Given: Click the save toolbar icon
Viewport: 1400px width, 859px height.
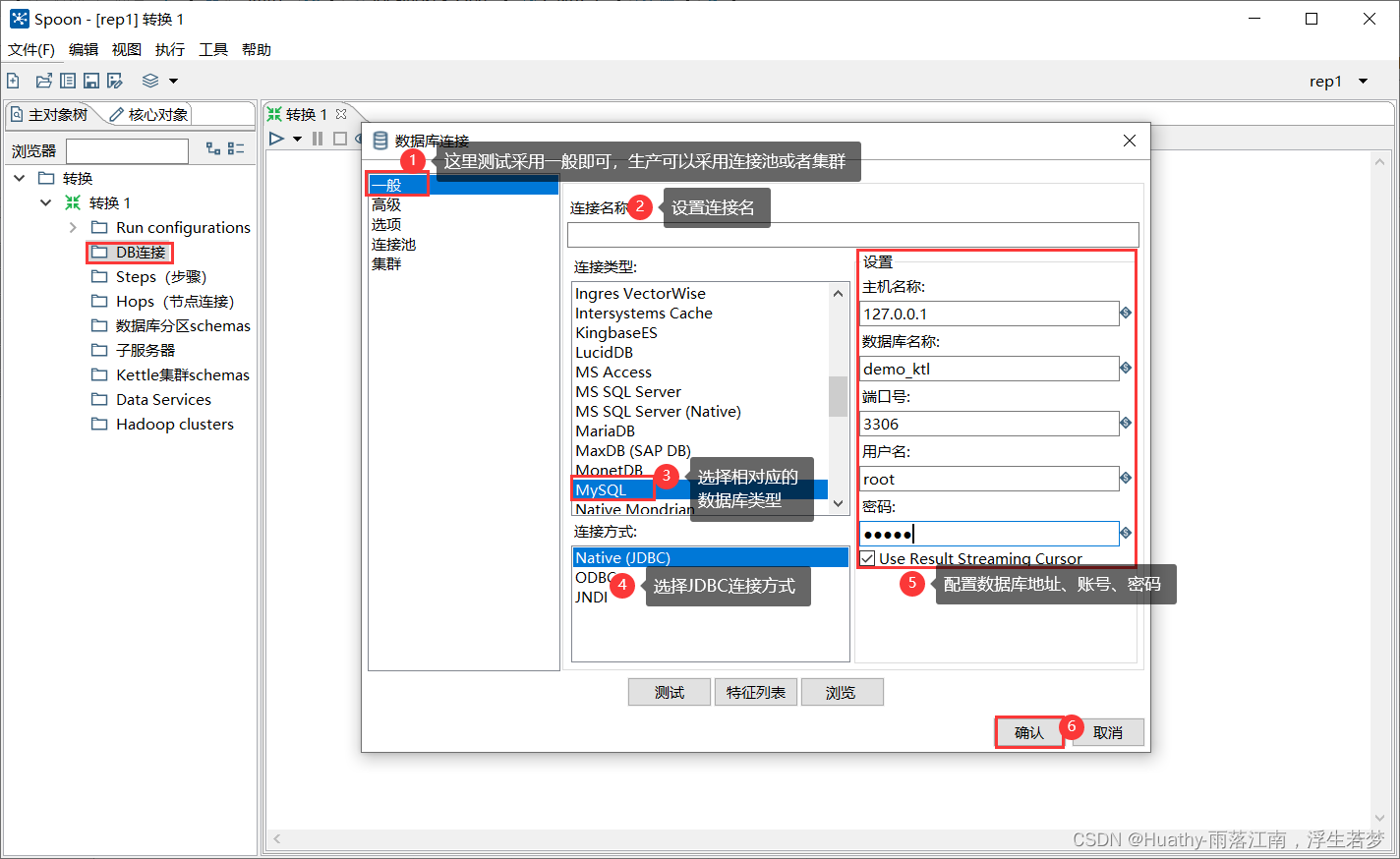Looking at the screenshot, I should pyautogui.click(x=91, y=81).
